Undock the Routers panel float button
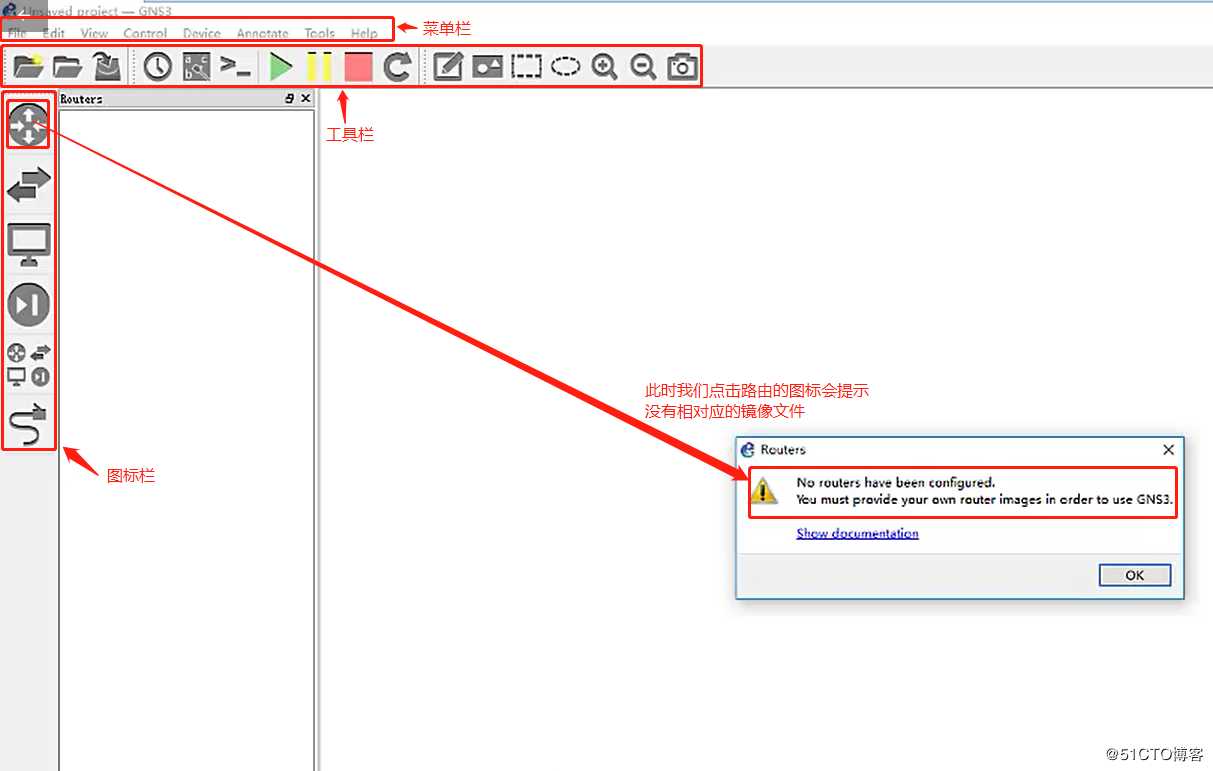This screenshot has width=1213, height=771. click(x=290, y=98)
